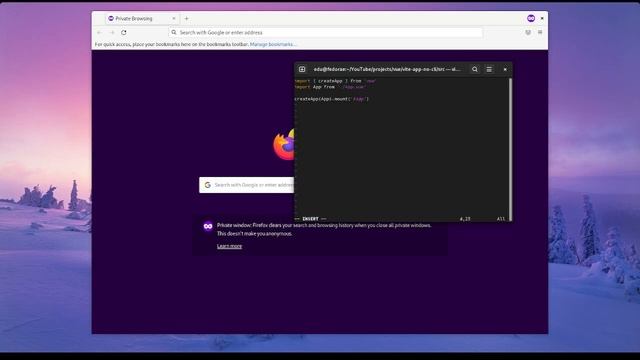Image resolution: width=640 pixels, height=360 pixels.
Task: Open the Firefox application menu
Action: [x=540, y=32]
